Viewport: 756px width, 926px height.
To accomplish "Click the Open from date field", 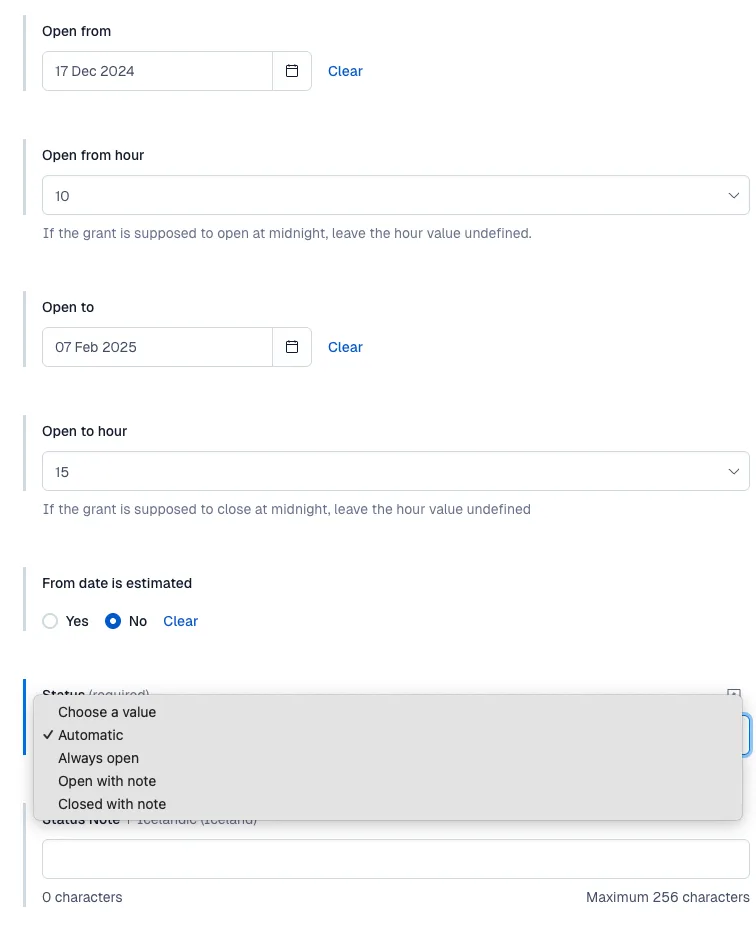I will [157, 71].
